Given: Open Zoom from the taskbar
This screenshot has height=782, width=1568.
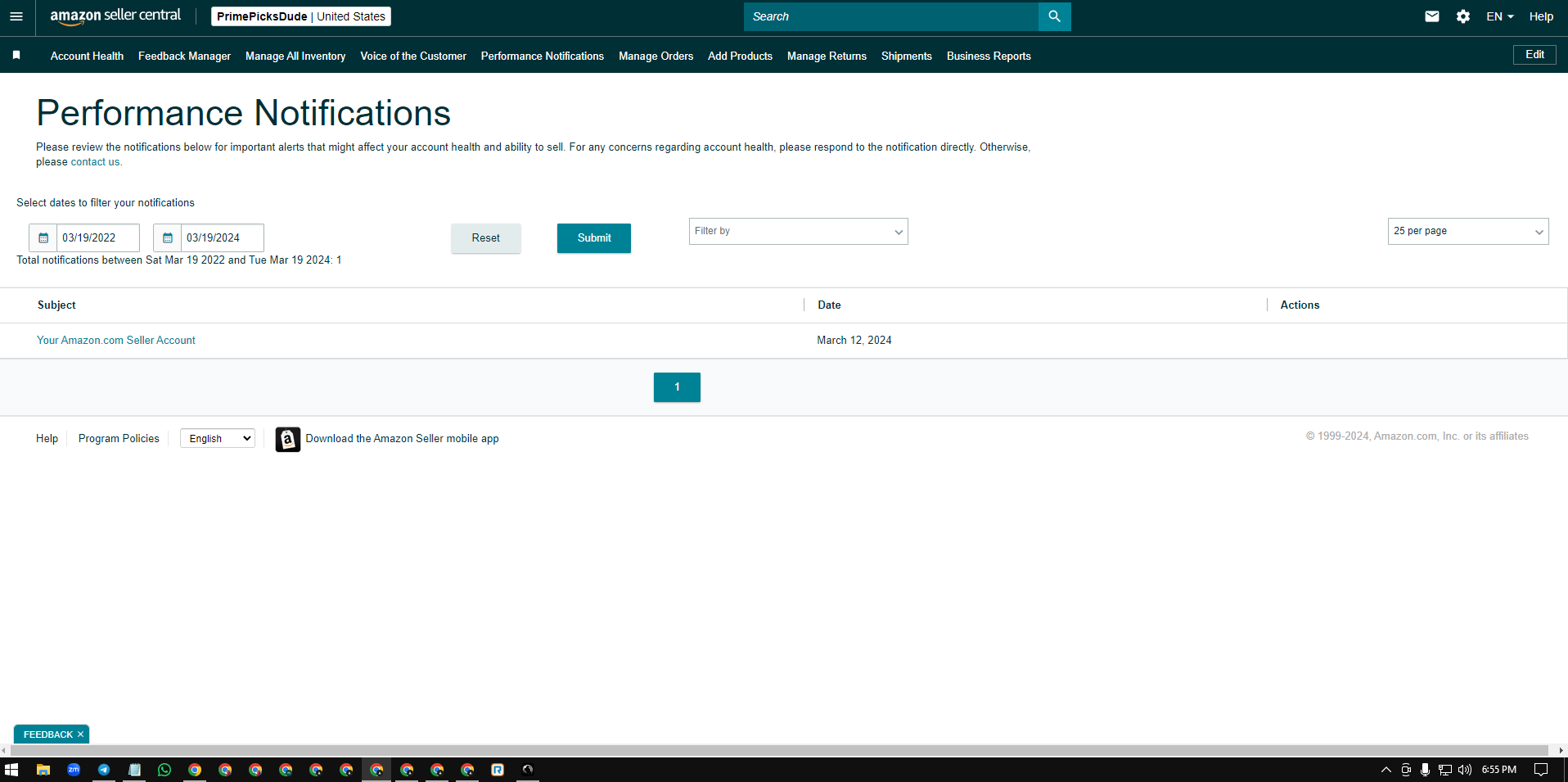Looking at the screenshot, I should [x=74, y=770].
